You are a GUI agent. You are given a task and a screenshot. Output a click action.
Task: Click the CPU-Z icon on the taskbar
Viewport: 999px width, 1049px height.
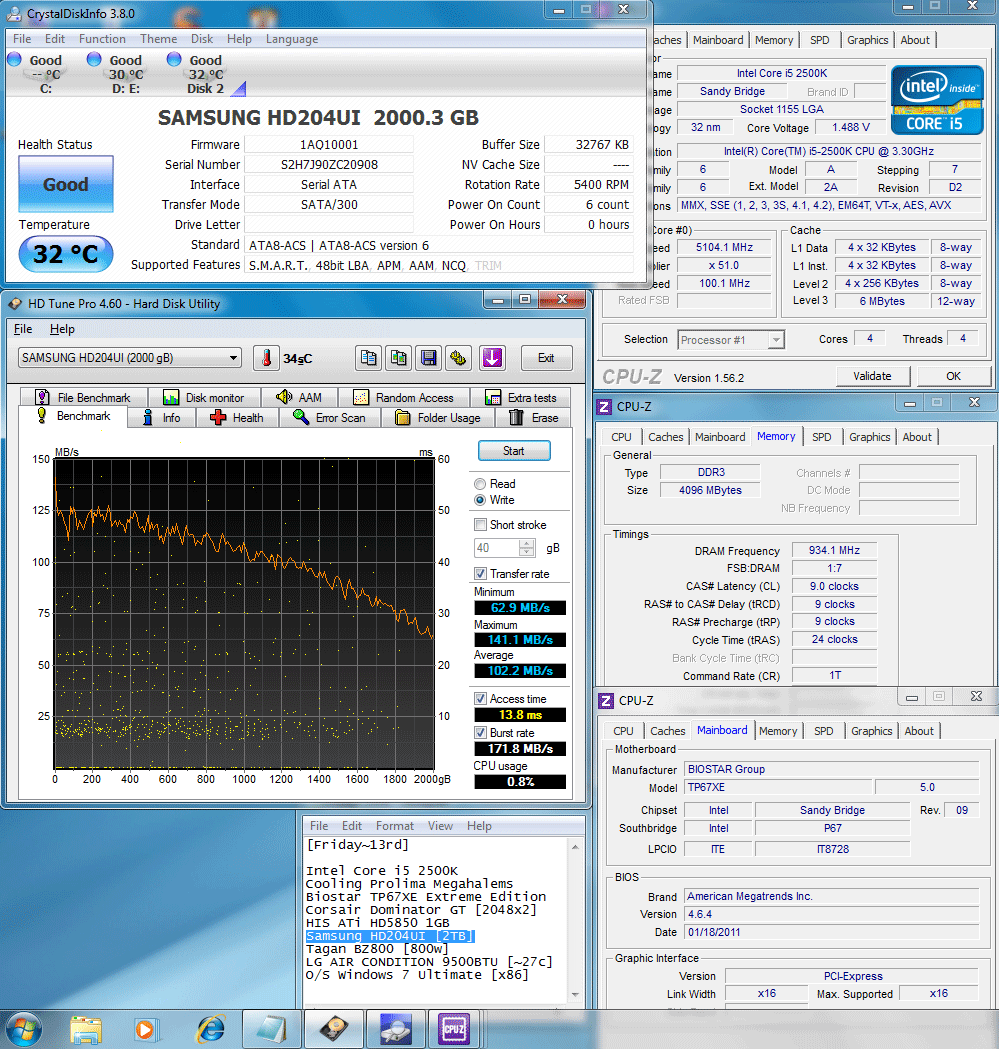(454, 1029)
